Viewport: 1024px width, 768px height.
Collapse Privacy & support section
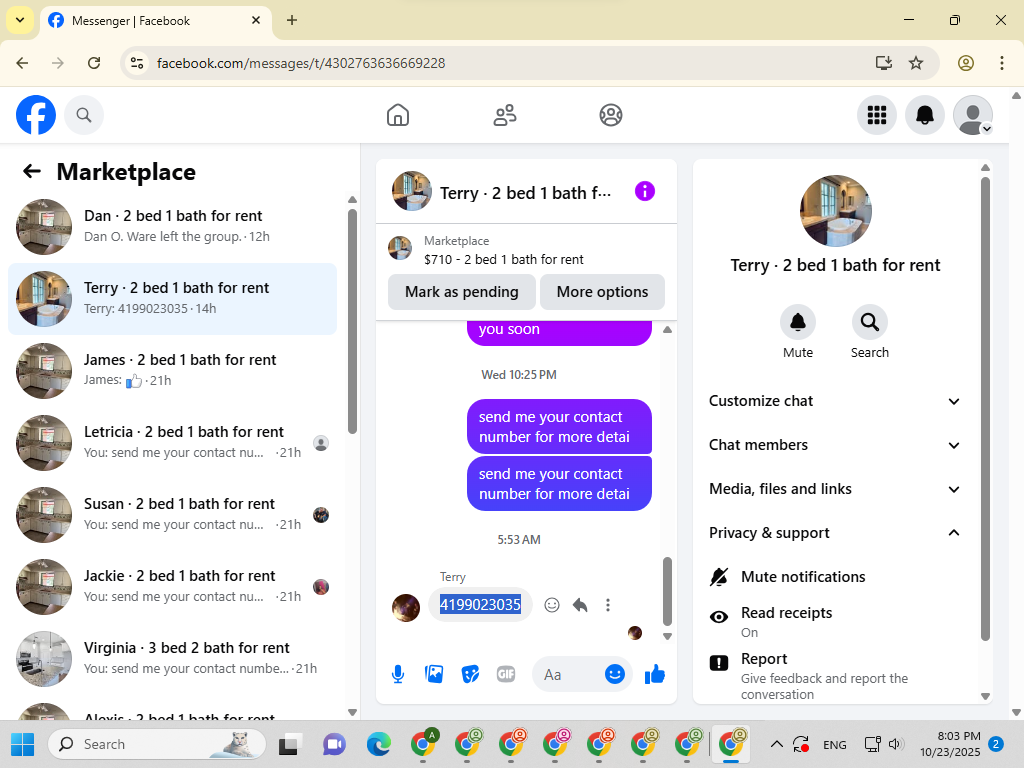(x=835, y=533)
